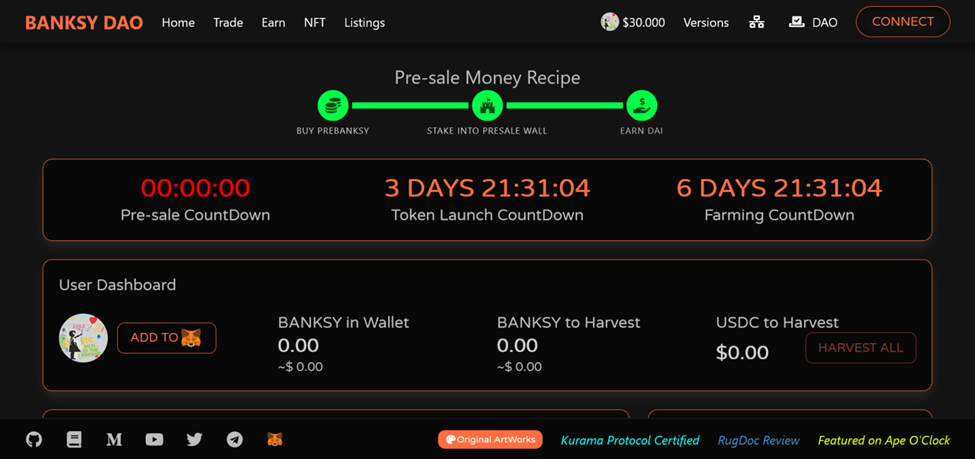The width and height of the screenshot is (975, 459).
Task: Click the CONNECT wallet button
Action: (903, 22)
